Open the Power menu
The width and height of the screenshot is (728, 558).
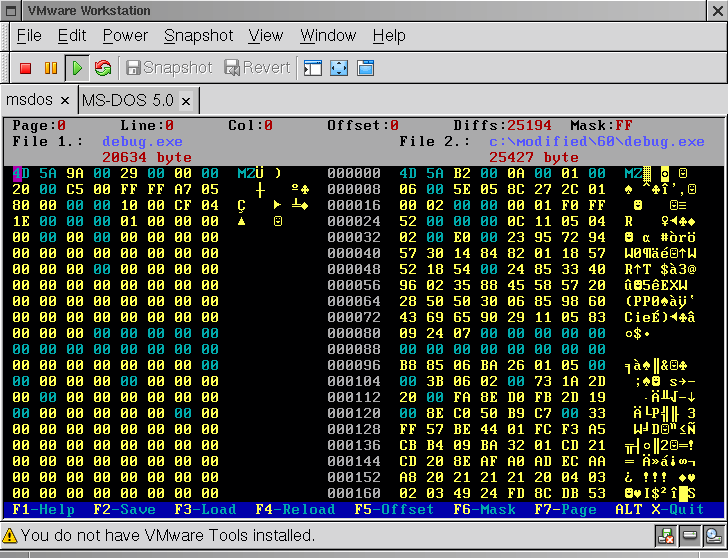point(125,36)
